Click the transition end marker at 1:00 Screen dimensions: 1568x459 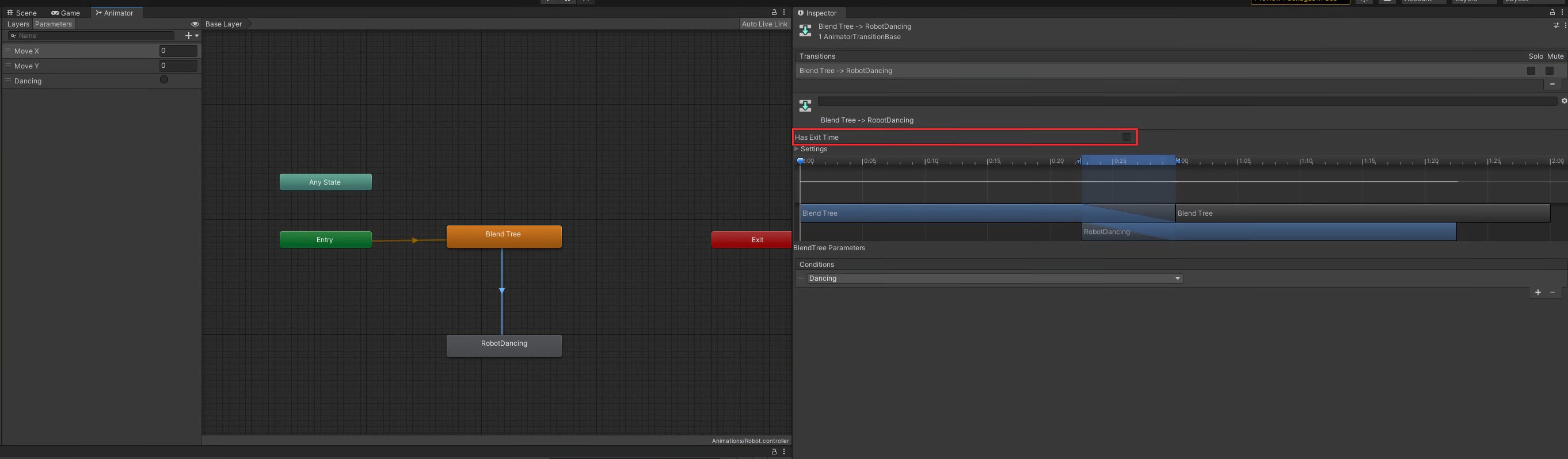(x=1178, y=161)
